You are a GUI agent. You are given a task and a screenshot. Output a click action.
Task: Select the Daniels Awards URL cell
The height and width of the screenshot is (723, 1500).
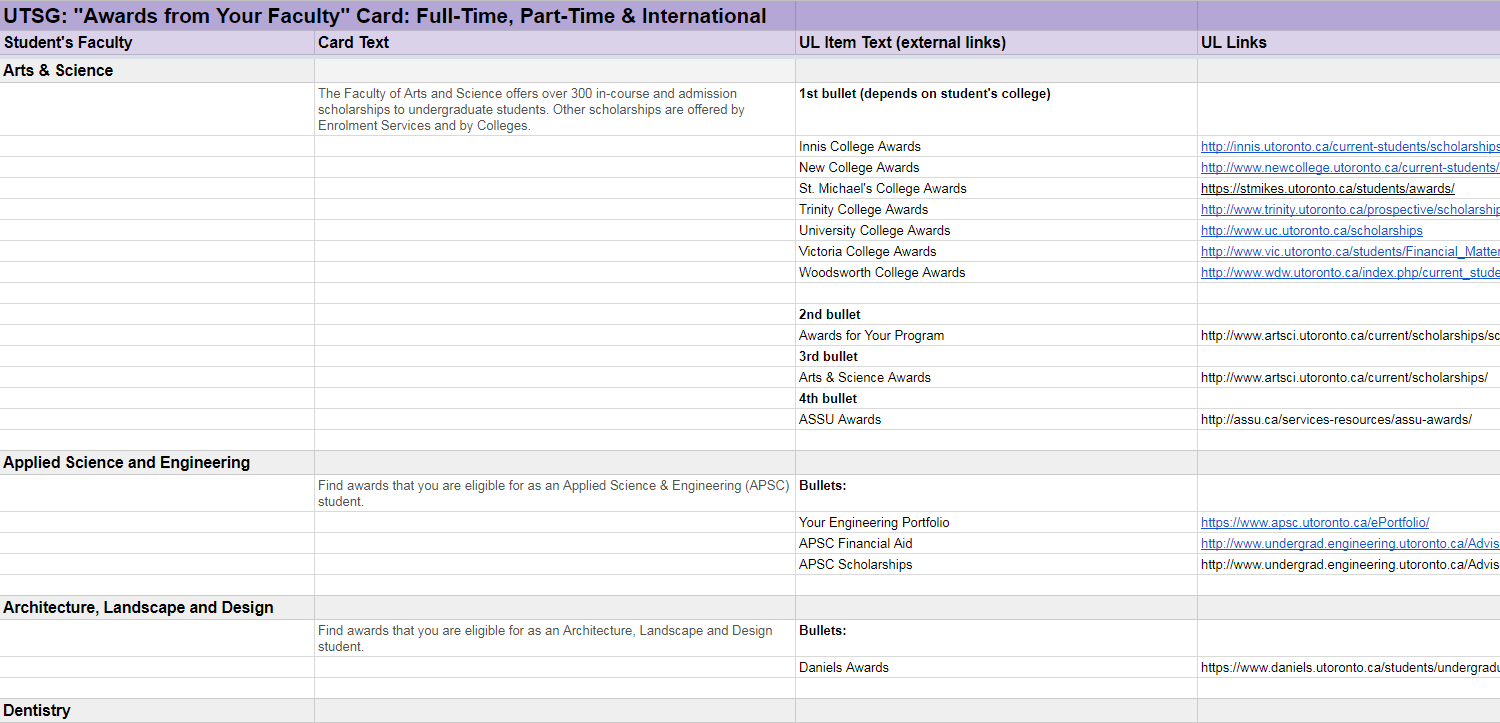(1349, 668)
